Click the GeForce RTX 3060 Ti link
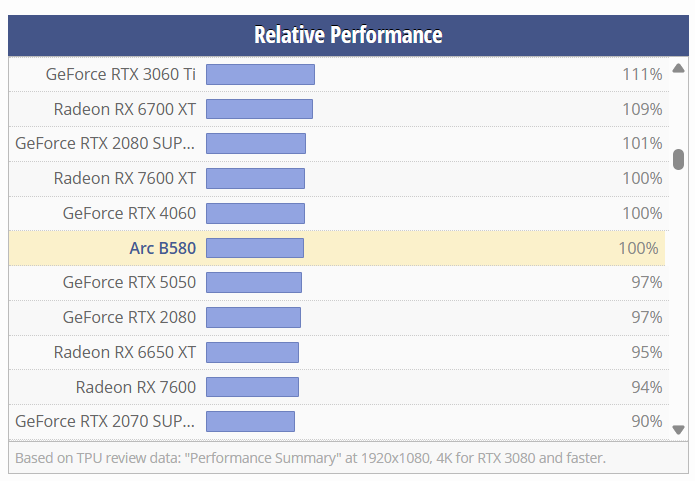The image size is (695, 481). point(121,74)
